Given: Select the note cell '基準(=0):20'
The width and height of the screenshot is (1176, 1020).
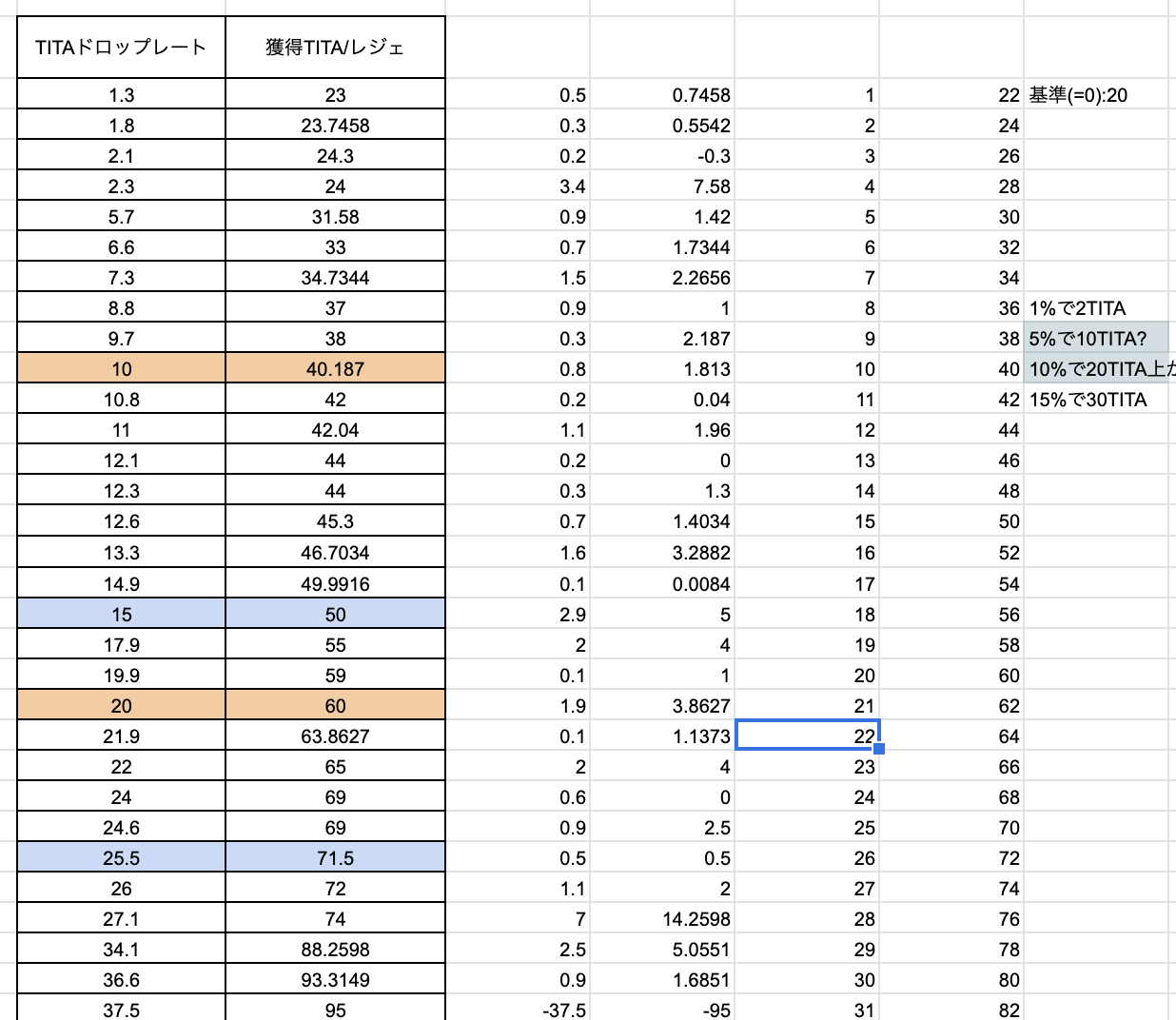Looking at the screenshot, I should [1096, 94].
